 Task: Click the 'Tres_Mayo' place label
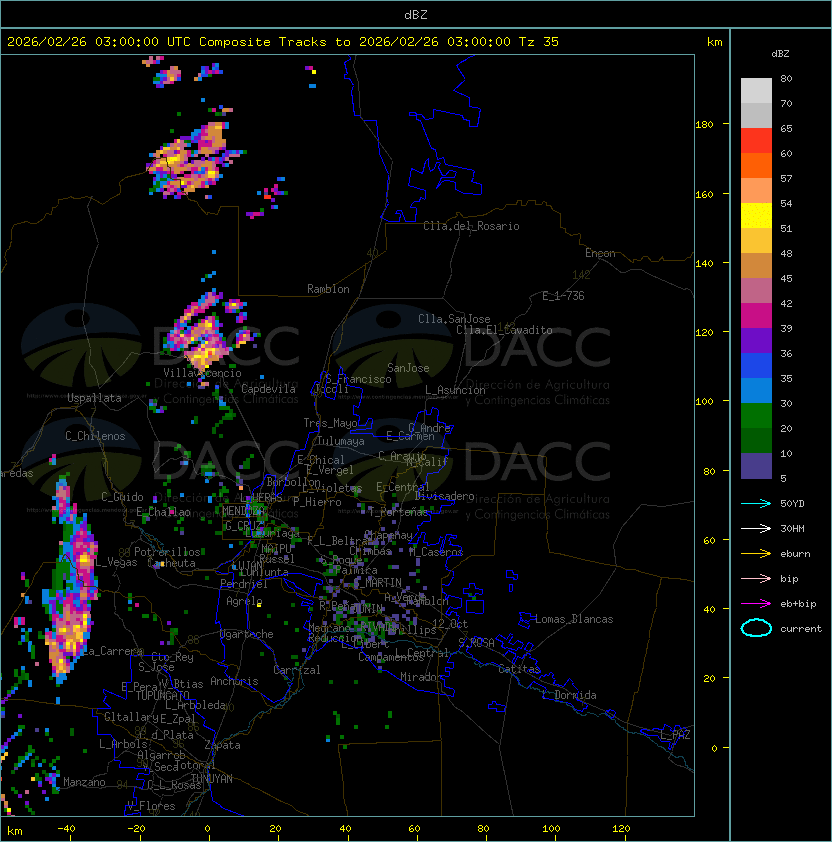pyautogui.click(x=330, y=423)
